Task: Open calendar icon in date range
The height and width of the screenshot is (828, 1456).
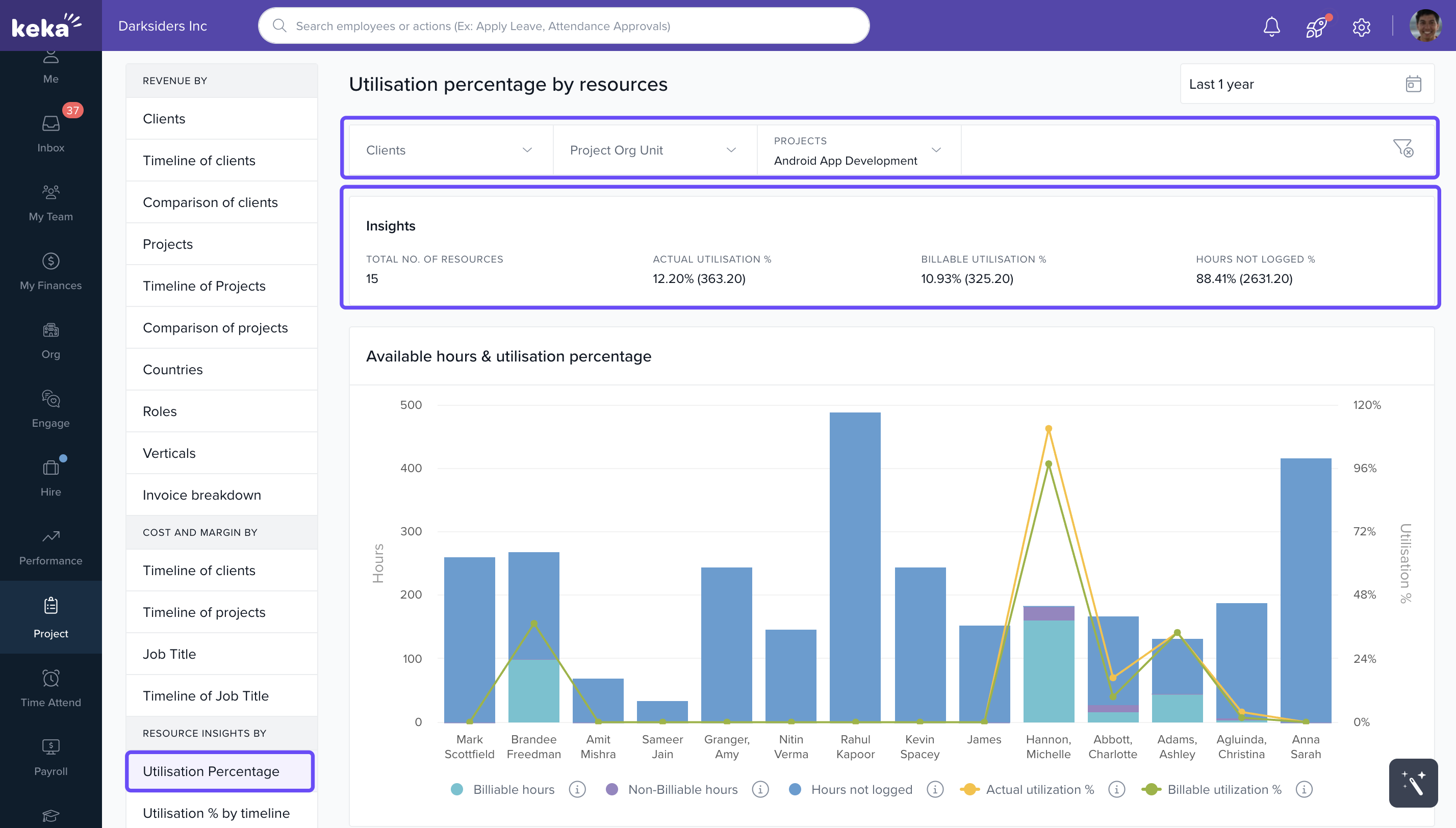Action: 1413,84
